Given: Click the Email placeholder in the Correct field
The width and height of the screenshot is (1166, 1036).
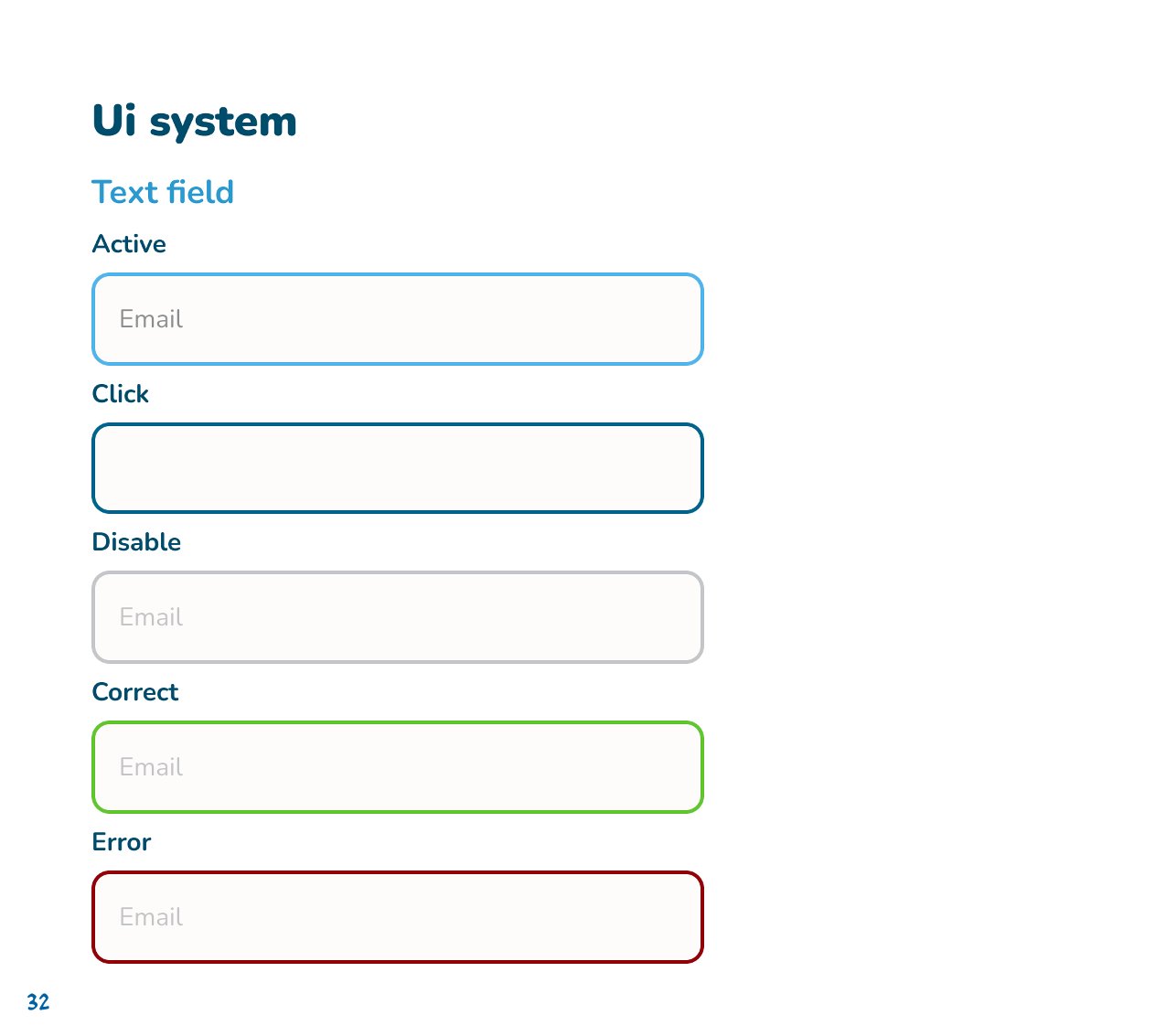Looking at the screenshot, I should (x=151, y=767).
